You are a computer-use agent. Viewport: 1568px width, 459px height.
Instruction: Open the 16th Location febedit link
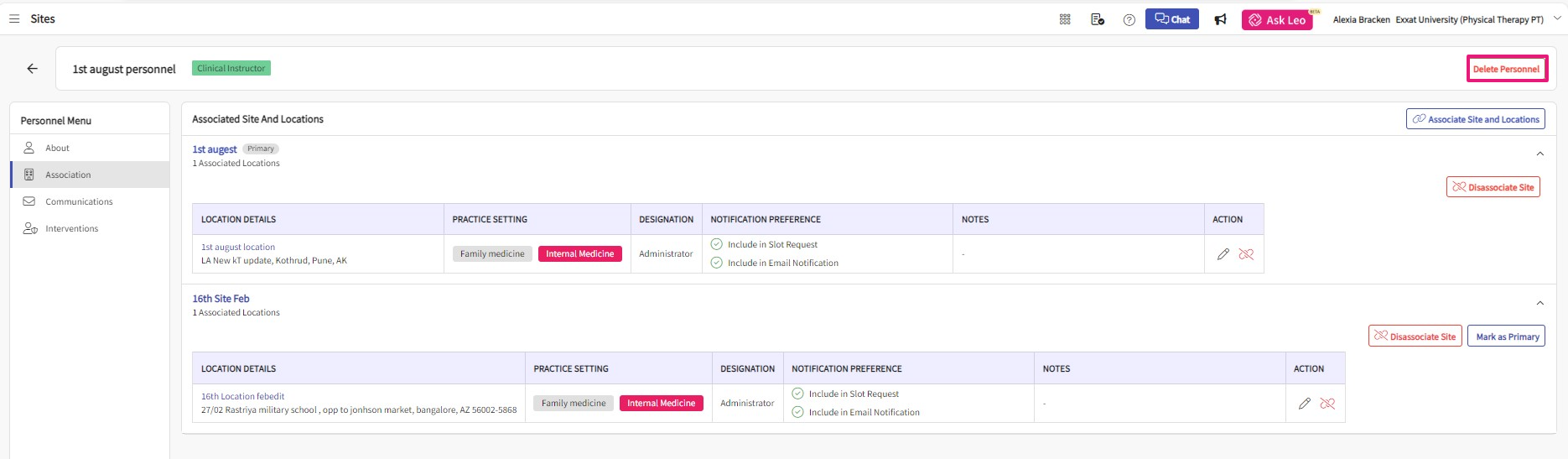point(242,396)
